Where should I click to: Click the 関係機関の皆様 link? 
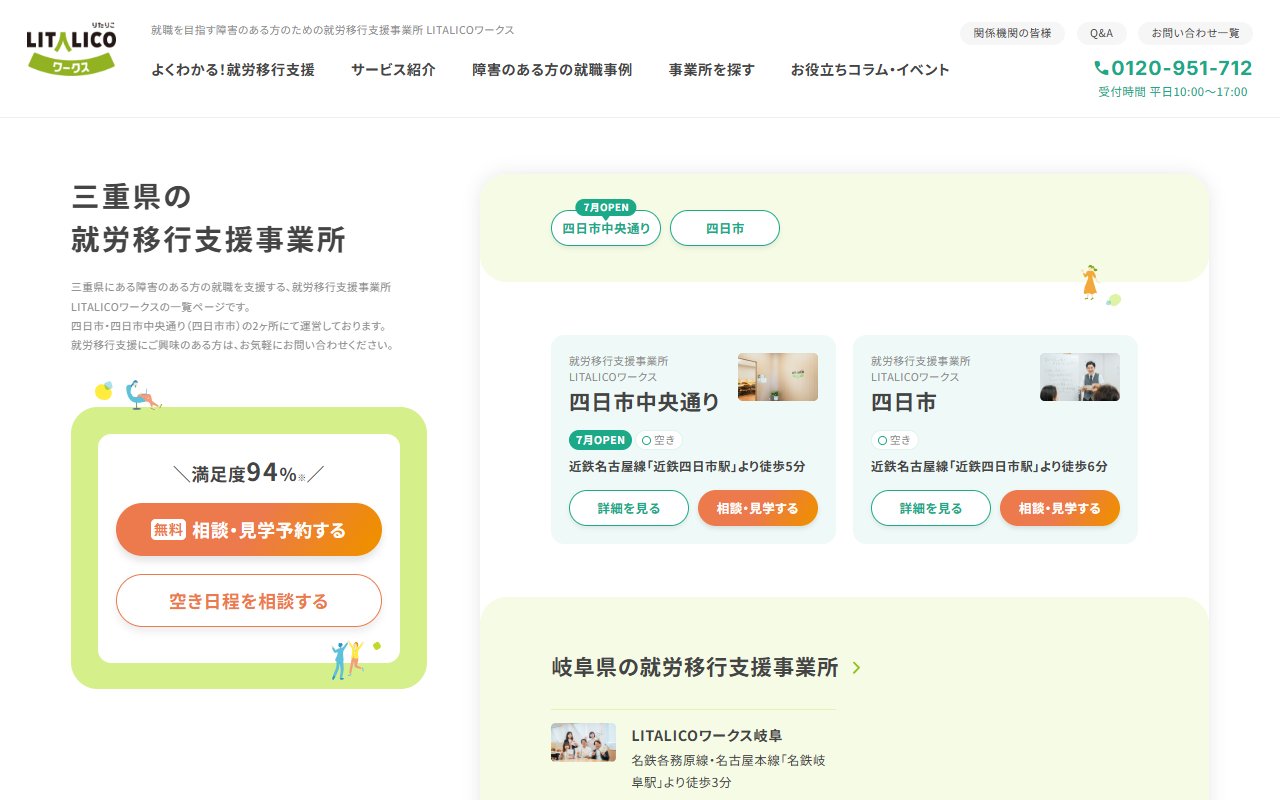[1012, 33]
